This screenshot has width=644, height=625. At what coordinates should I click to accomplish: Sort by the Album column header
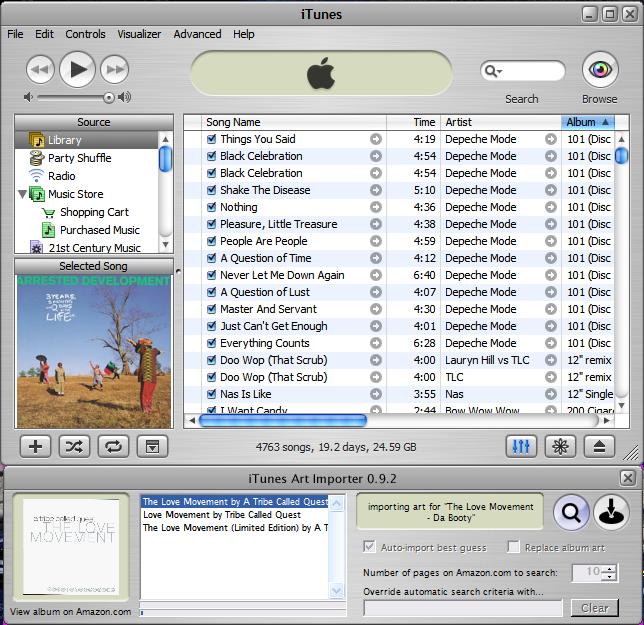pyautogui.click(x=587, y=122)
